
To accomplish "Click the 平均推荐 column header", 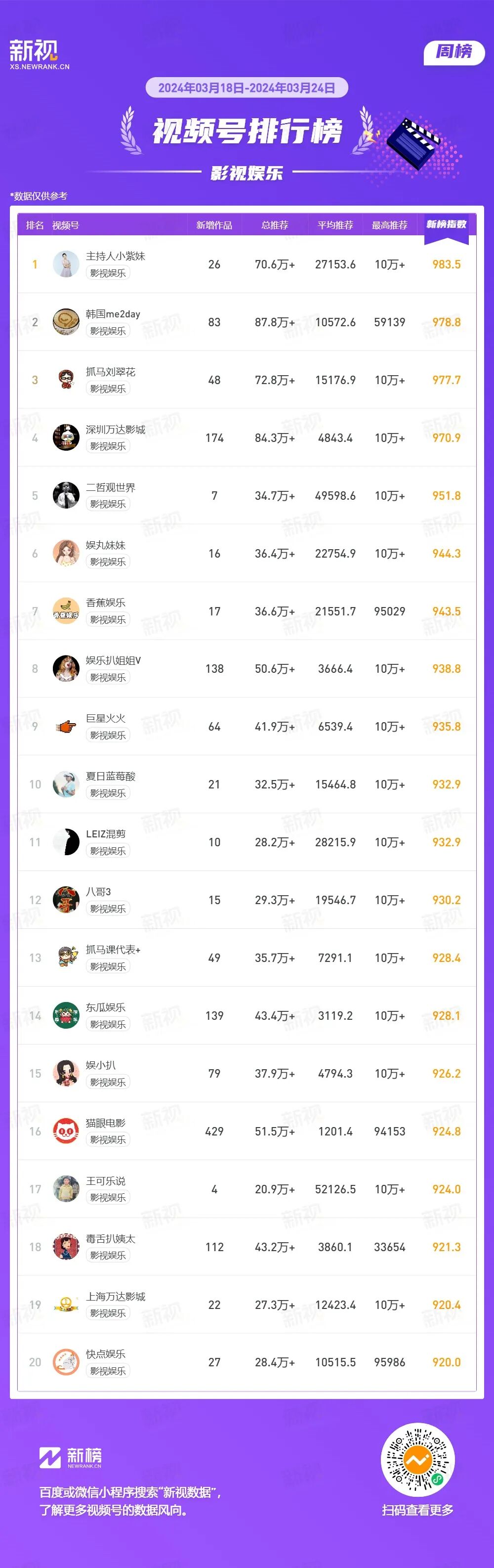I will pyautogui.click(x=335, y=225).
